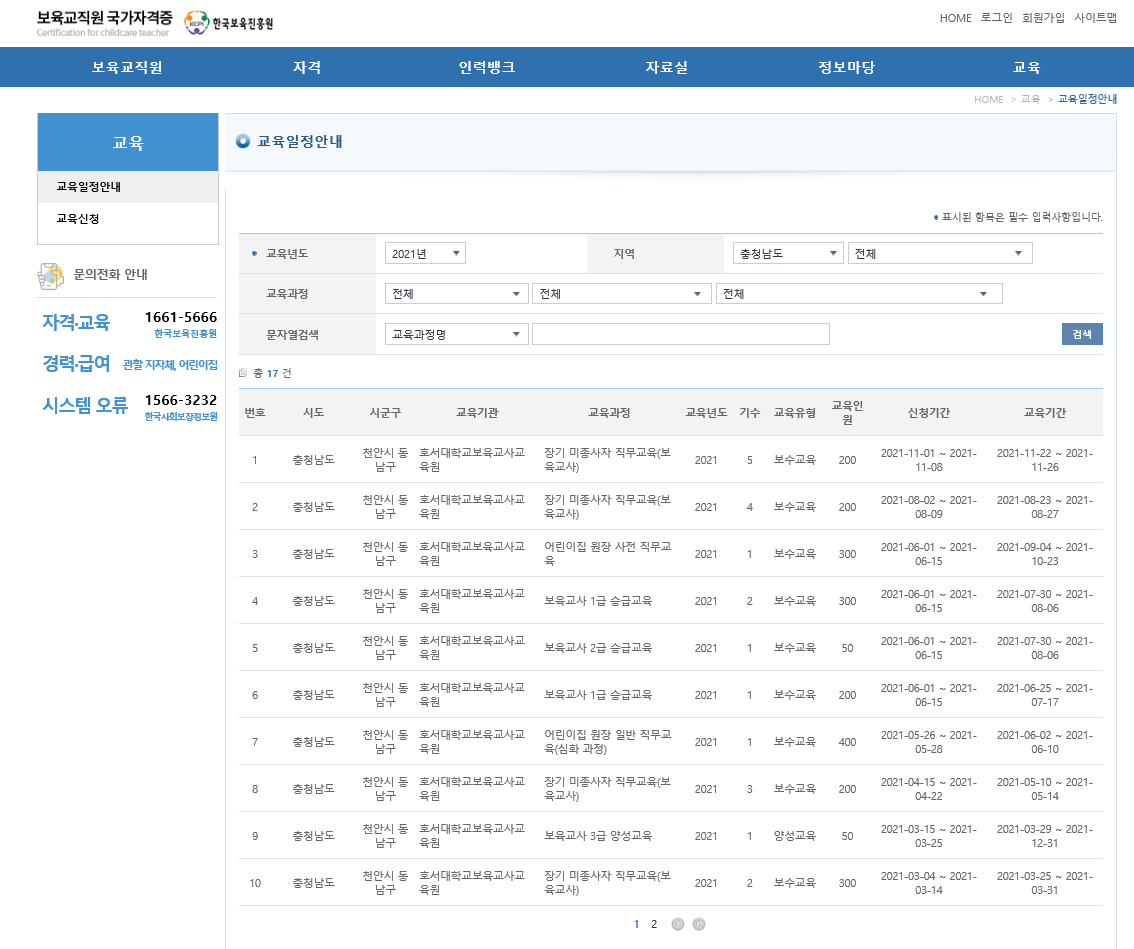
Task: Click the '400' 교육인원 cell in row 7
Action: (848, 742)
